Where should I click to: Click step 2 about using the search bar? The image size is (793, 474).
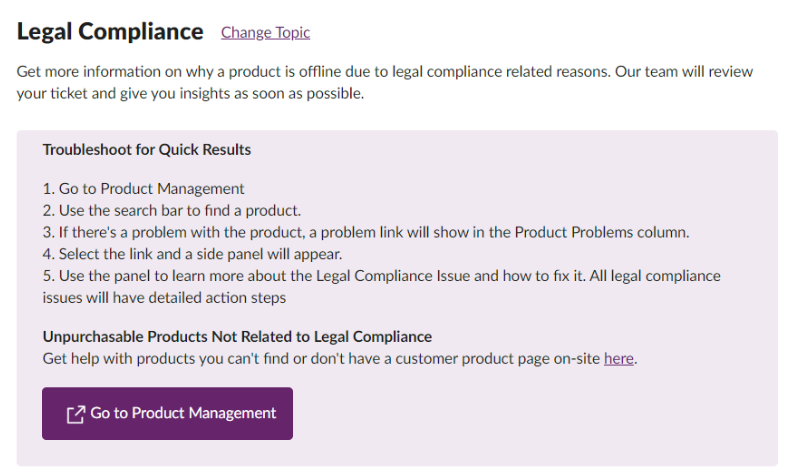pos(171,210)
